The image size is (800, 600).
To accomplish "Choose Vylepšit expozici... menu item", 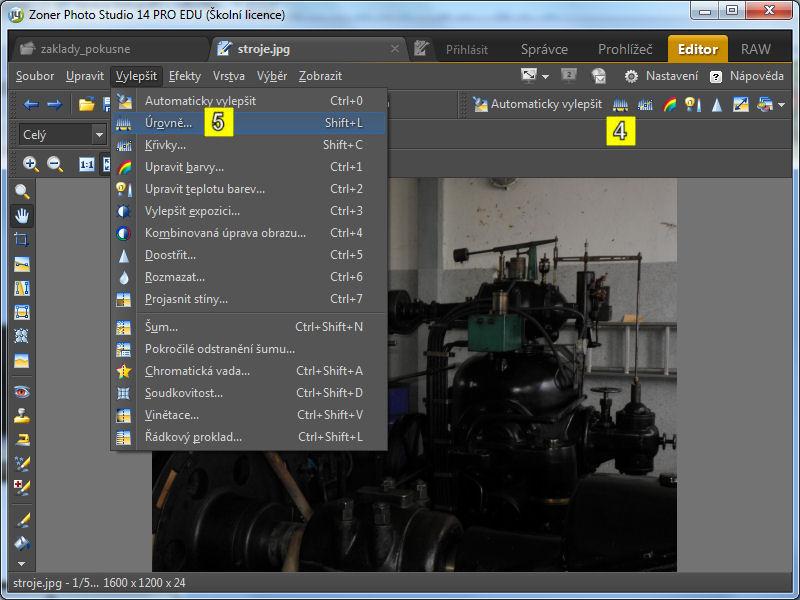I will 248,211.
